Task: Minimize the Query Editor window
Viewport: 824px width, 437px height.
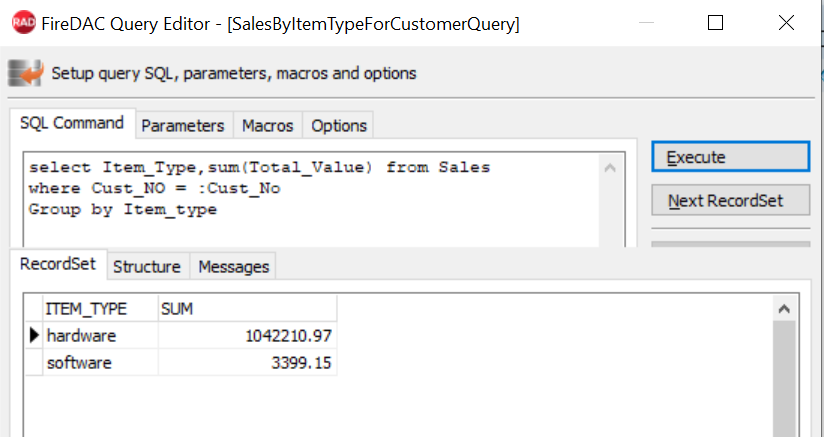Action: [646, 23]
